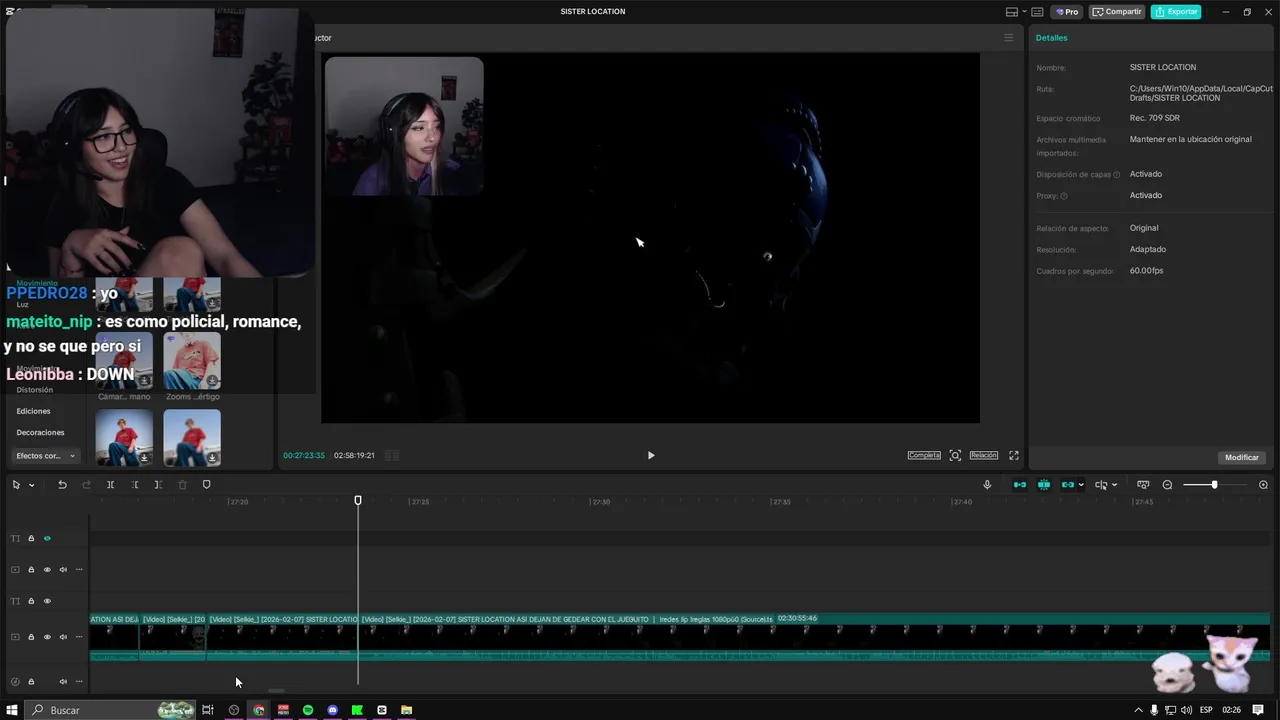Adjust the timeline zoom slider handle
The width and height of the screenshot is (1280, 720).
click(1214, 485)
